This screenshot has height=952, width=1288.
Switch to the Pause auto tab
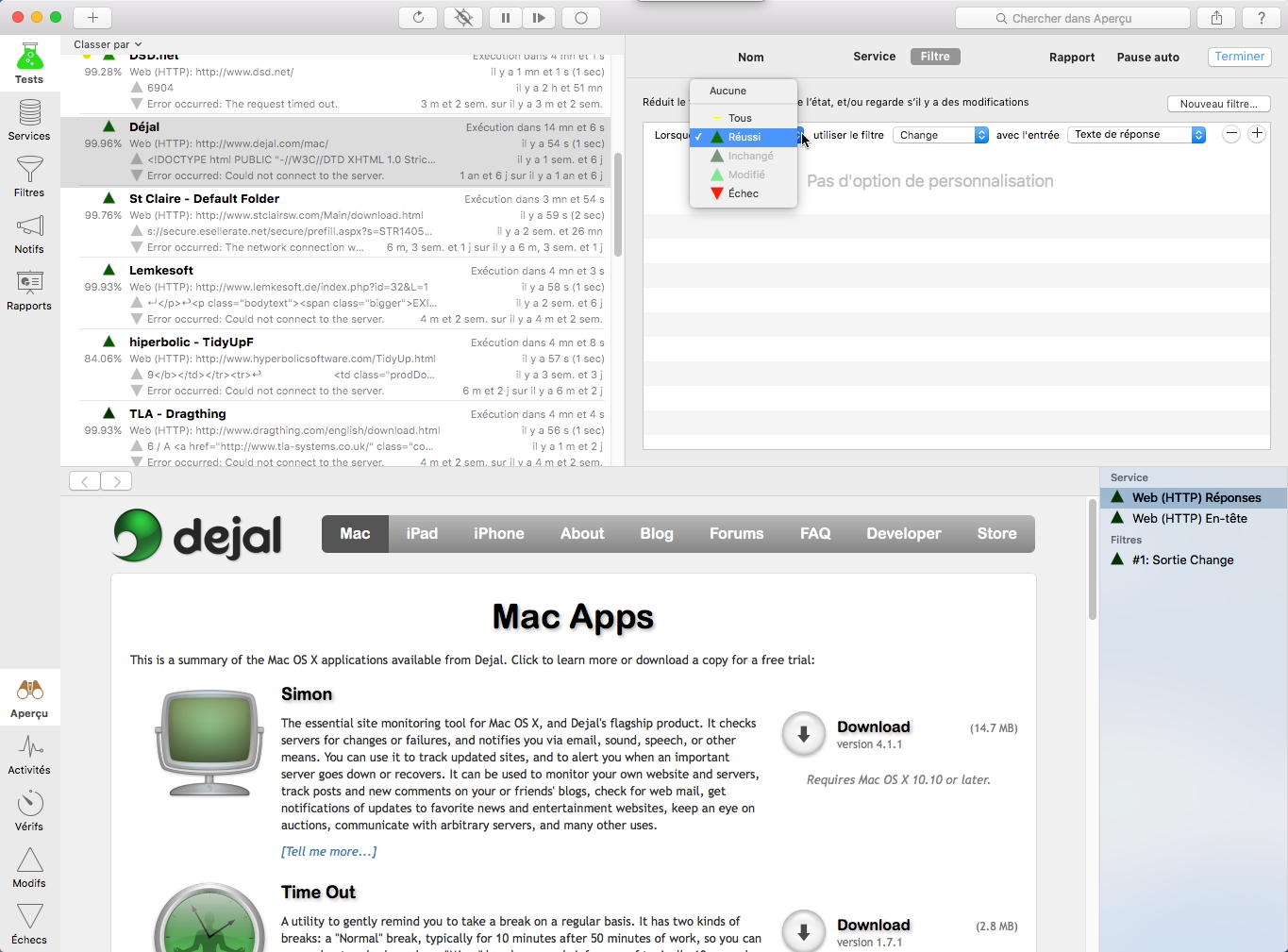click(1148, 57)
